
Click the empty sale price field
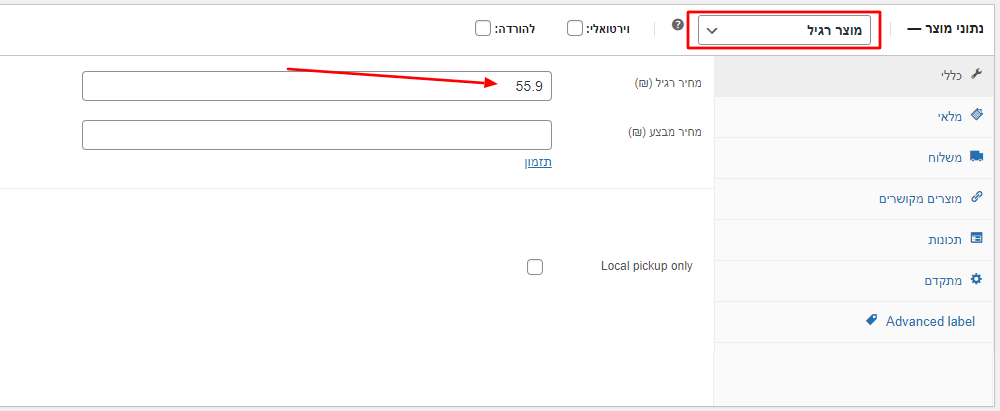316,134
